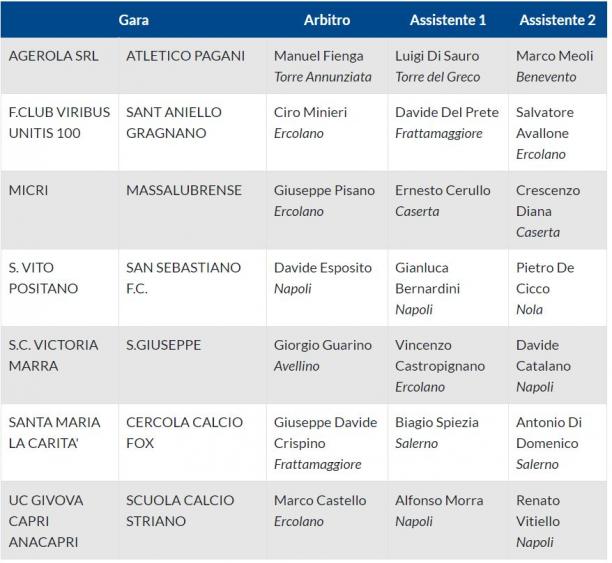
Task: Click referee Ciro Minieri's cell
Action: [327, 133]
